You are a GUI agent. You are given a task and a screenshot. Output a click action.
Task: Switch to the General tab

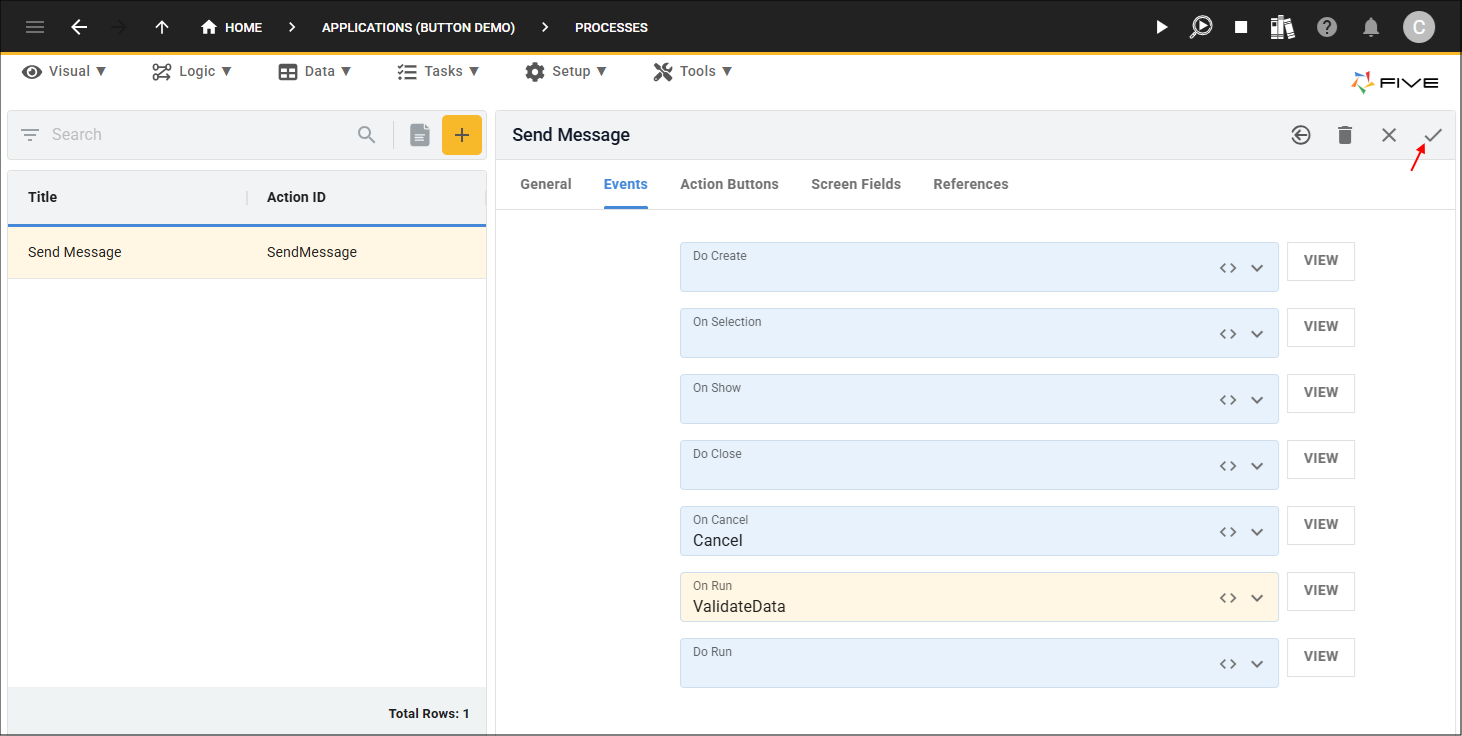coord(546,184)
